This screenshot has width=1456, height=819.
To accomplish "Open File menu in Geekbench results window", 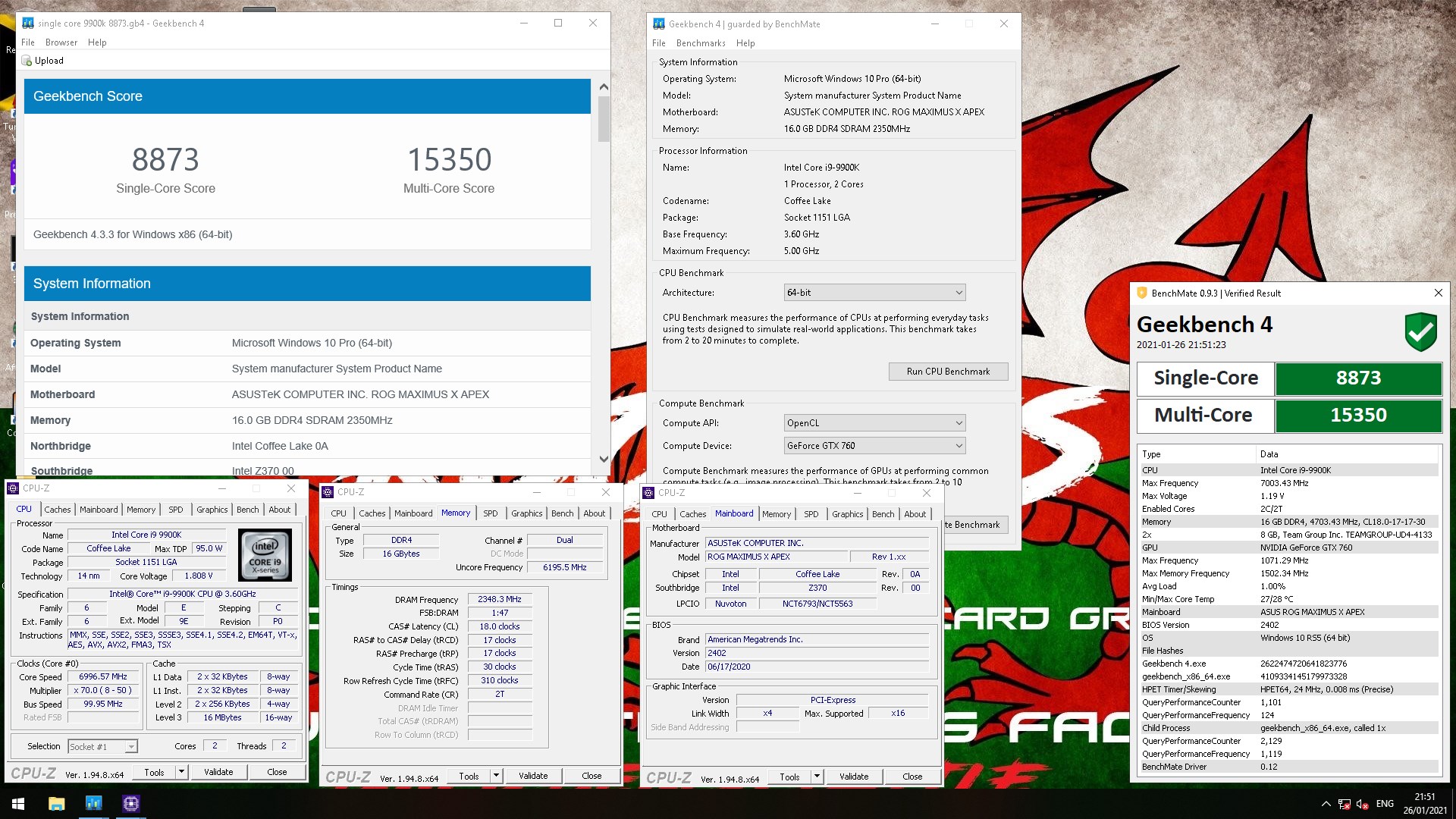I will [x=28, y=42].
